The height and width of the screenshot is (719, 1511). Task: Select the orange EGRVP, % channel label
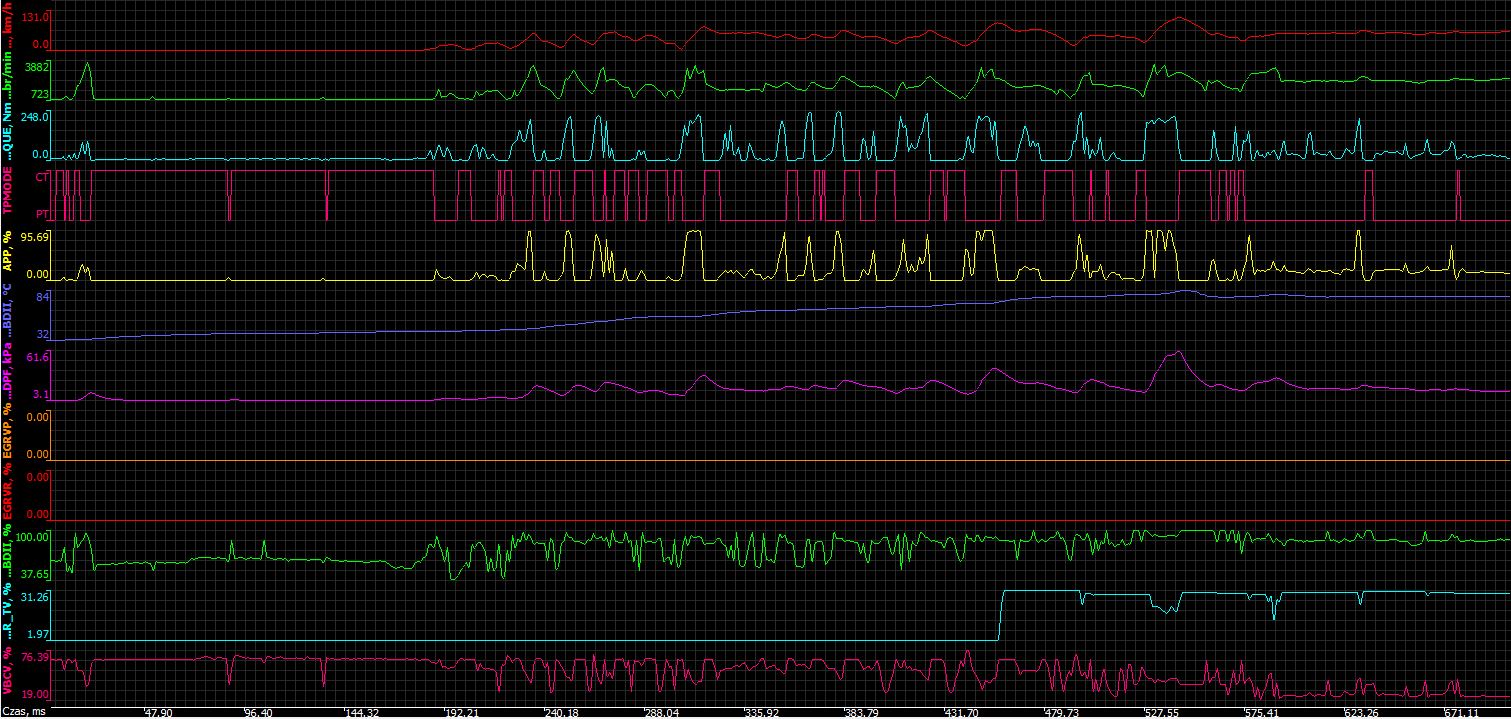(8, 434)
